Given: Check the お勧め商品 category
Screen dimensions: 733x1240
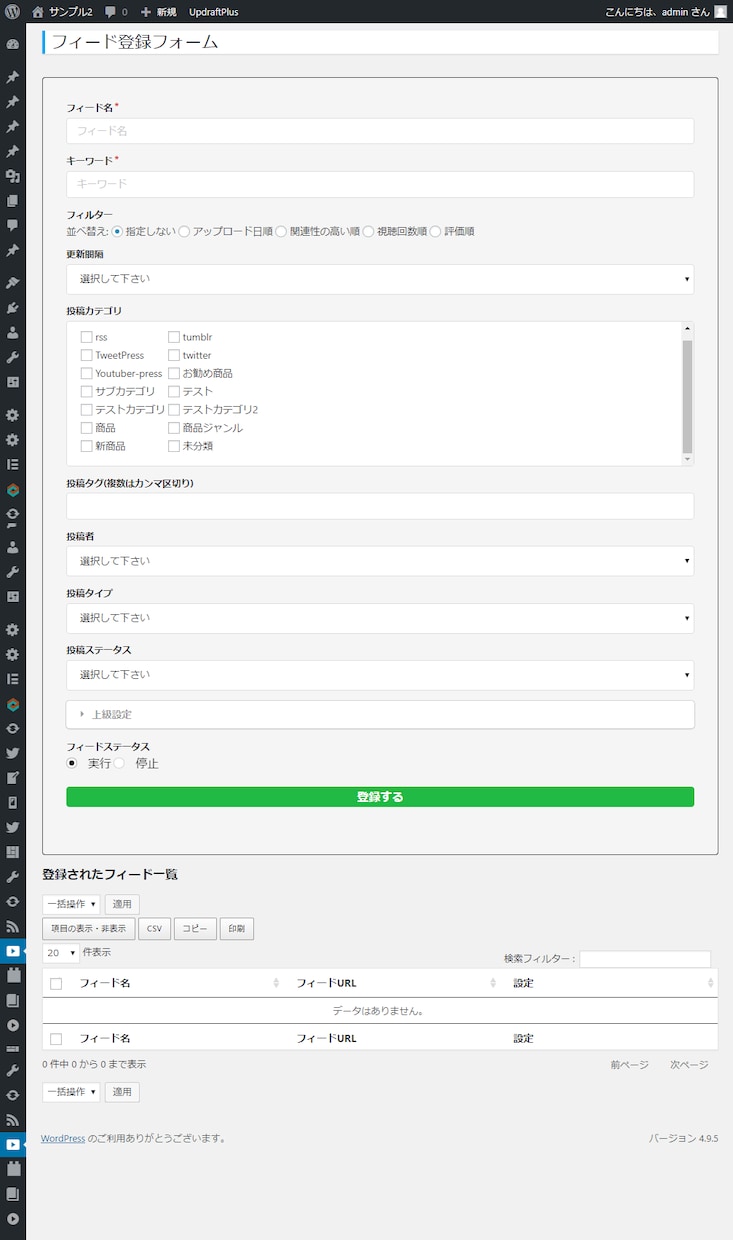Looking at the screenshot, I should (x=174, y=373).
